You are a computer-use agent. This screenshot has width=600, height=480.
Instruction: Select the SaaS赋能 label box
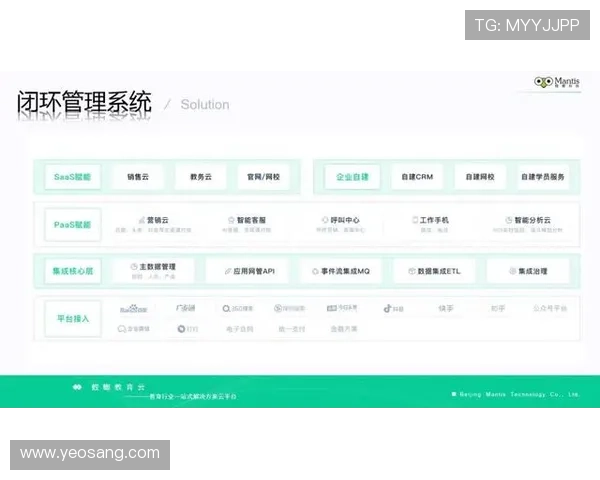tap(73, 177)
